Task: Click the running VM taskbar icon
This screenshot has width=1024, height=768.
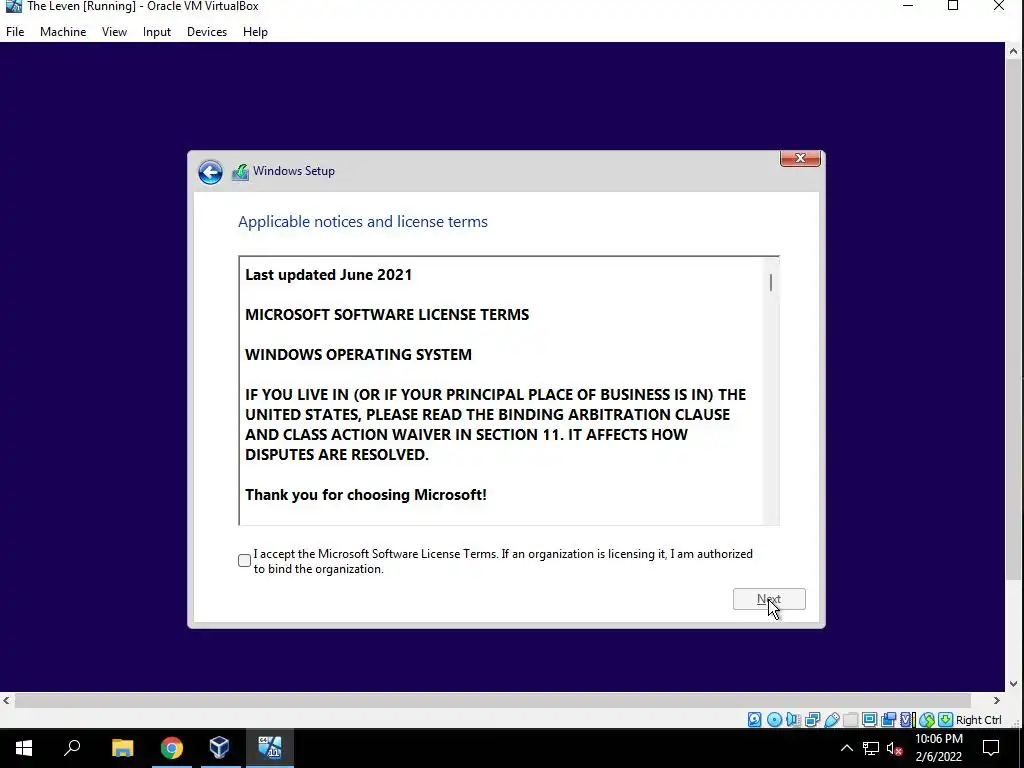Action: pos(270,748)
